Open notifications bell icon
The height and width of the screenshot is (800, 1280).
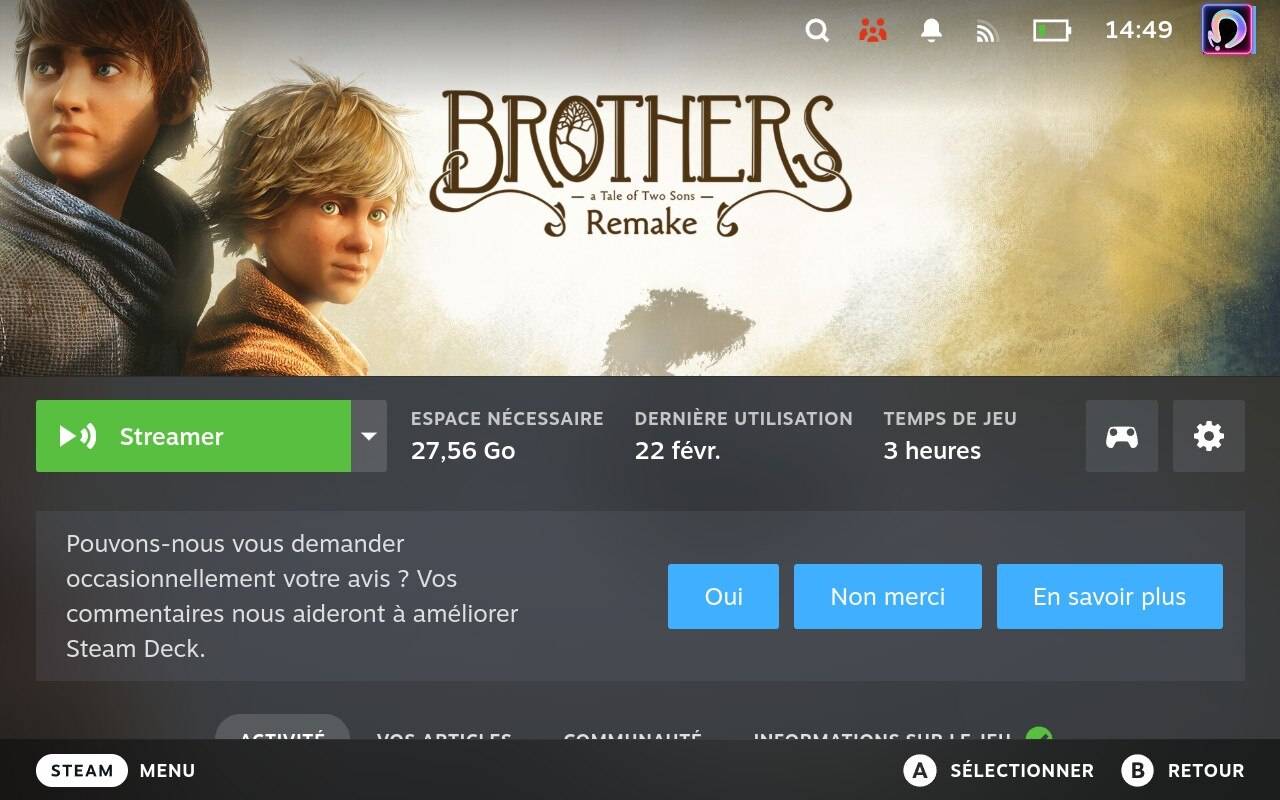coord(931,30)
